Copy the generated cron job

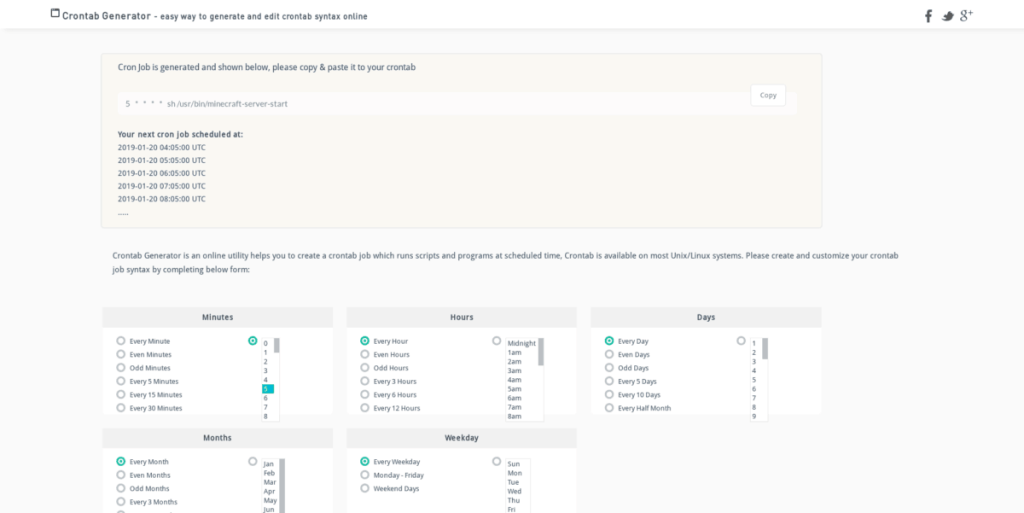point(768,96)
